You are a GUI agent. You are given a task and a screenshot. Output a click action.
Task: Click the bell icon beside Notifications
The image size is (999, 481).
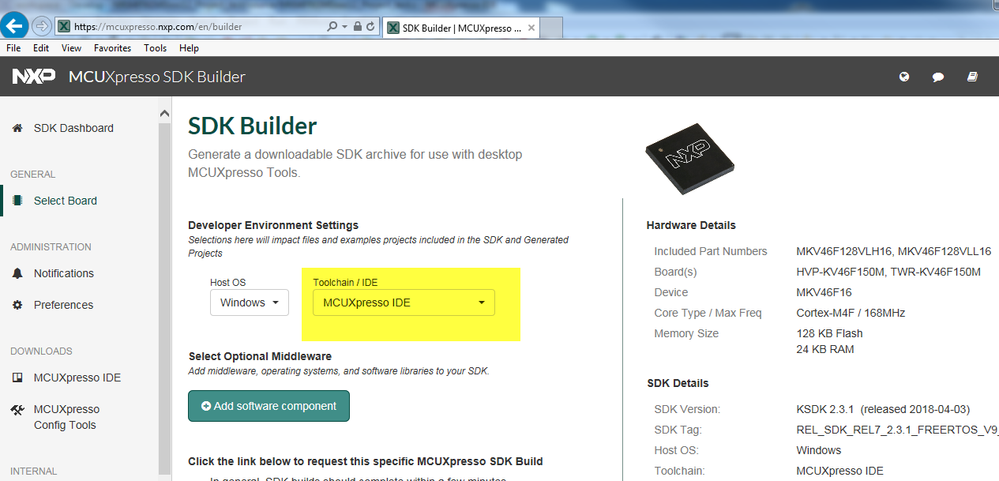[17, 273]
